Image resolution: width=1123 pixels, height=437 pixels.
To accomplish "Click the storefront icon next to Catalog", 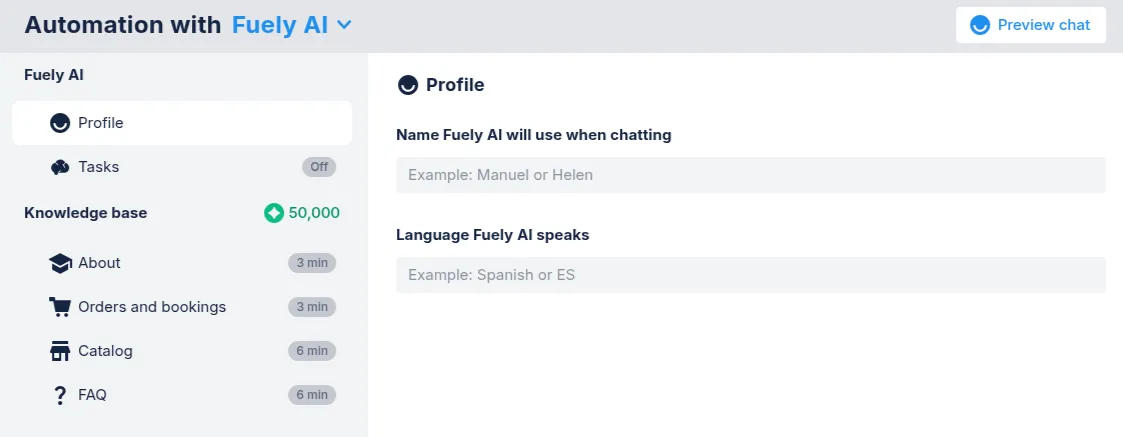I will pyautogui.click(x=60, y=351).
